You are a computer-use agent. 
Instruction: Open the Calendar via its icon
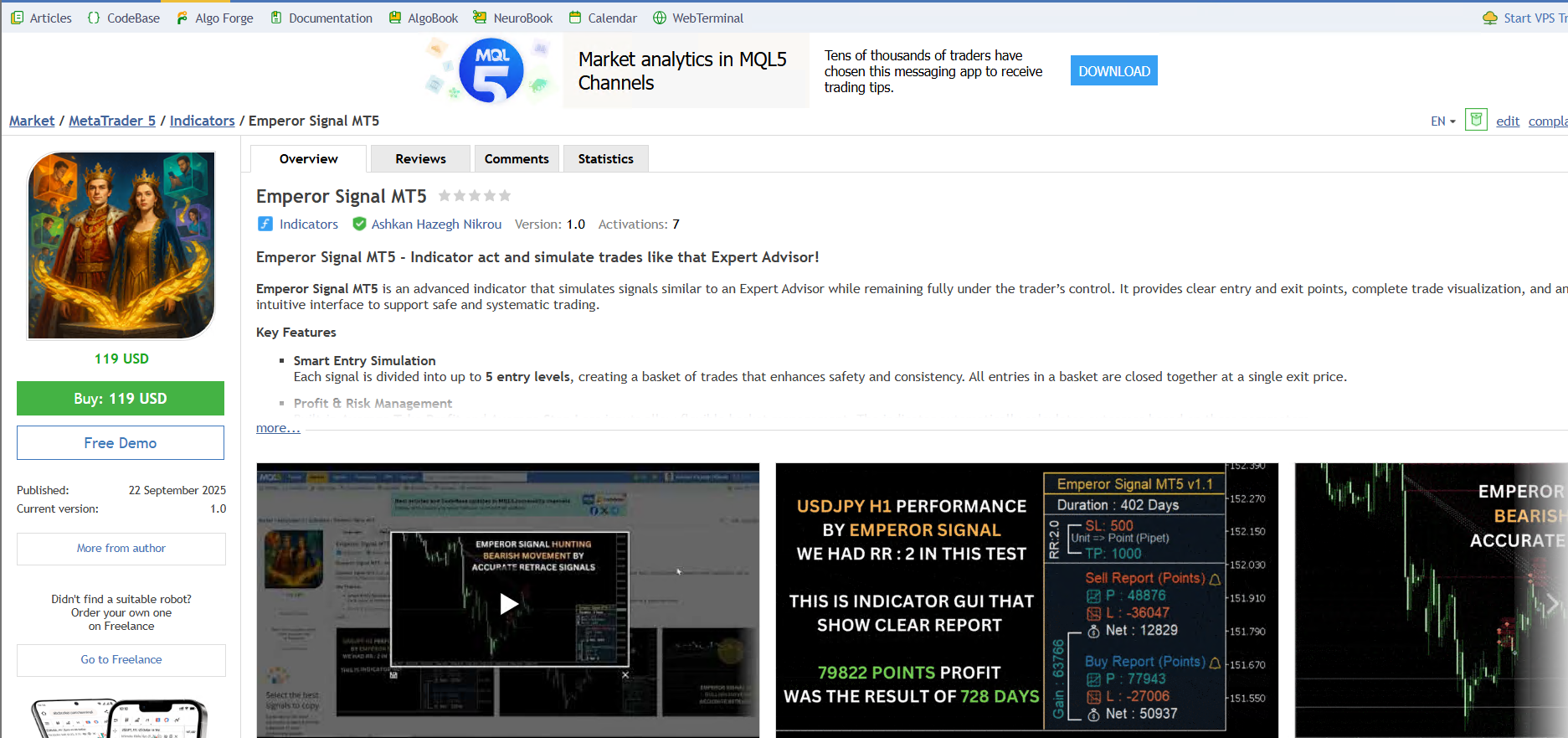[575, 18]
